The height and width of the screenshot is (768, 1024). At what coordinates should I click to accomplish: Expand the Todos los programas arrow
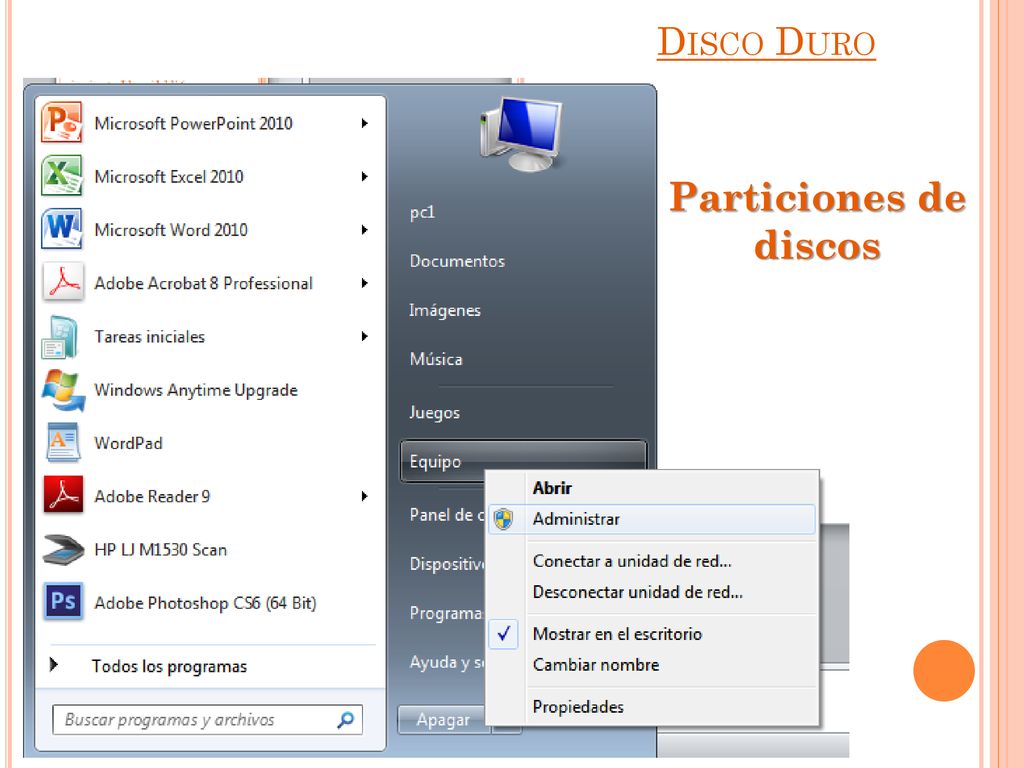tap(54, 665)
